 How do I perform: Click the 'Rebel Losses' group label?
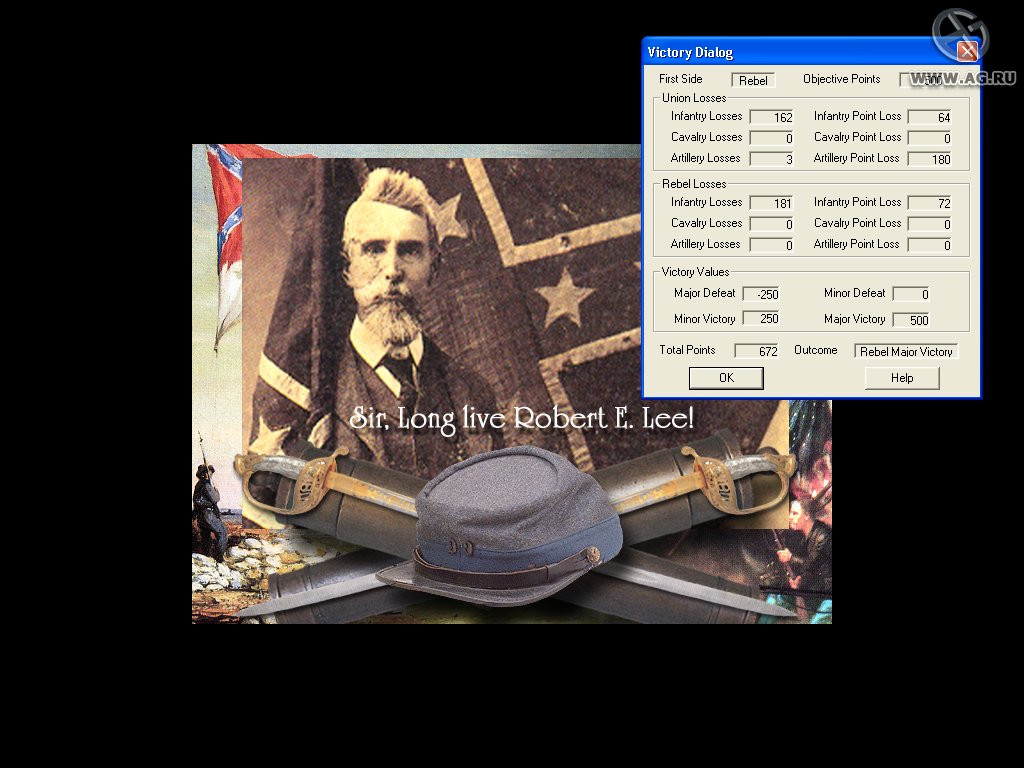tap(694, 184)
